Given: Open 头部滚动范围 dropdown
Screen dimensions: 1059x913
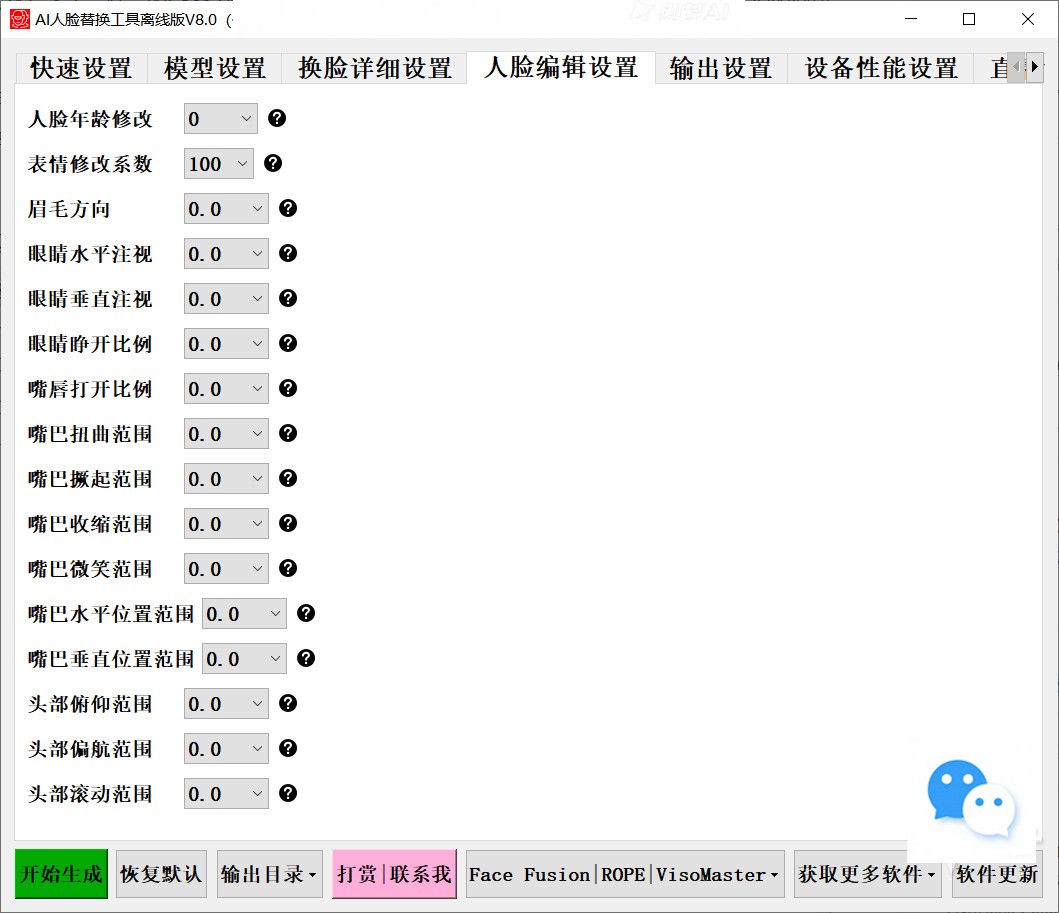Looking at the screenshot, I should [226, 794].
